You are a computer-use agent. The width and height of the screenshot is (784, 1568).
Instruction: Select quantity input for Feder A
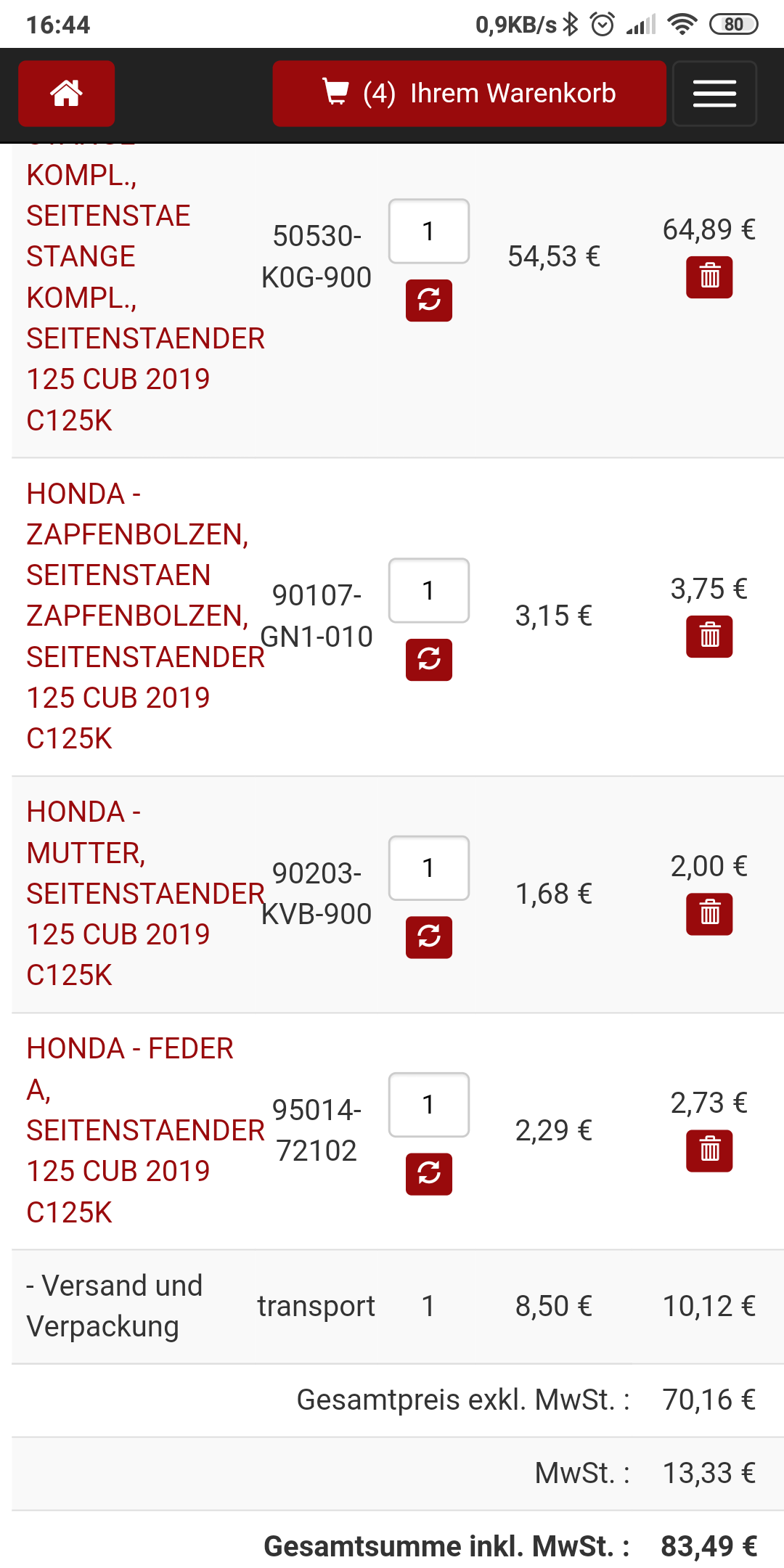coord(429,1105)
